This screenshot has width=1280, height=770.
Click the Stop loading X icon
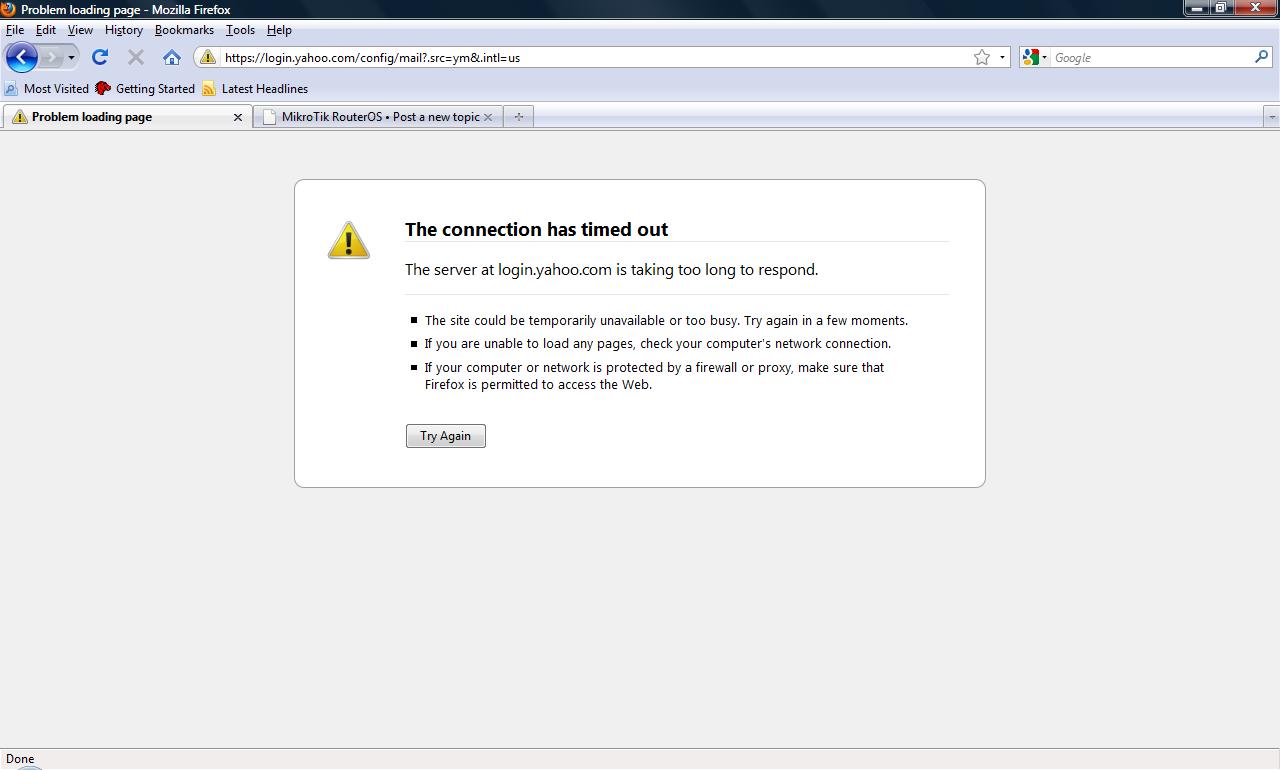coord(136,57)
